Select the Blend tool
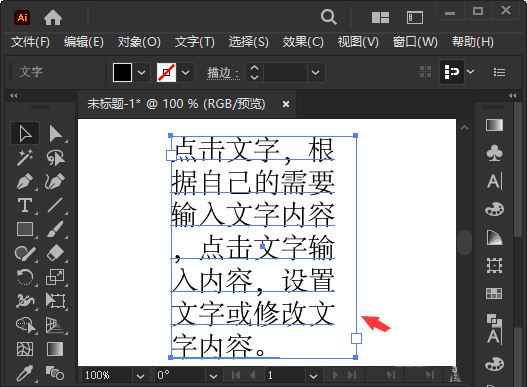This screenshot has height=387, width=527. pos(55,373)
